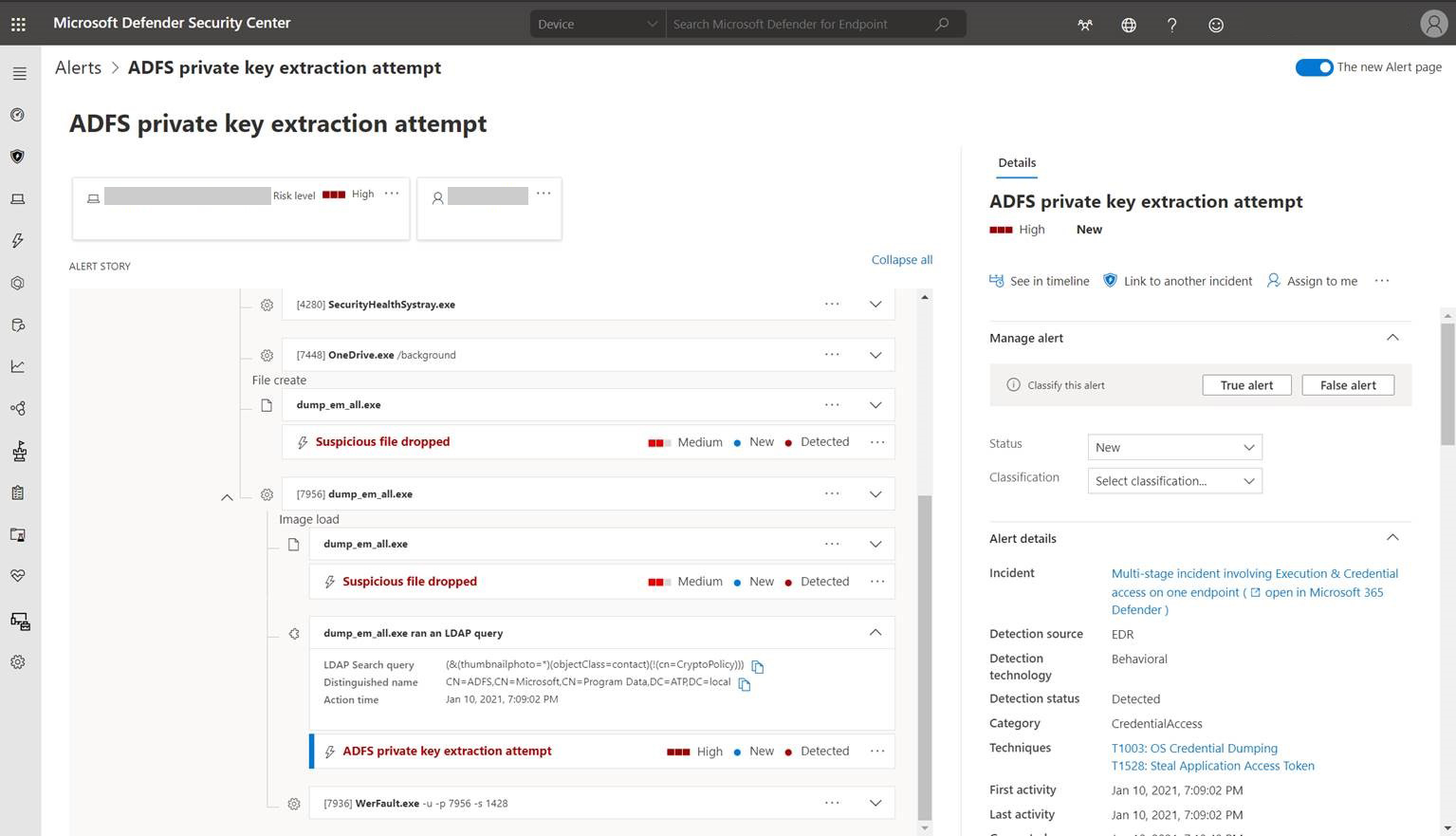Open the Status dropdown showing New

point(1174,446)
